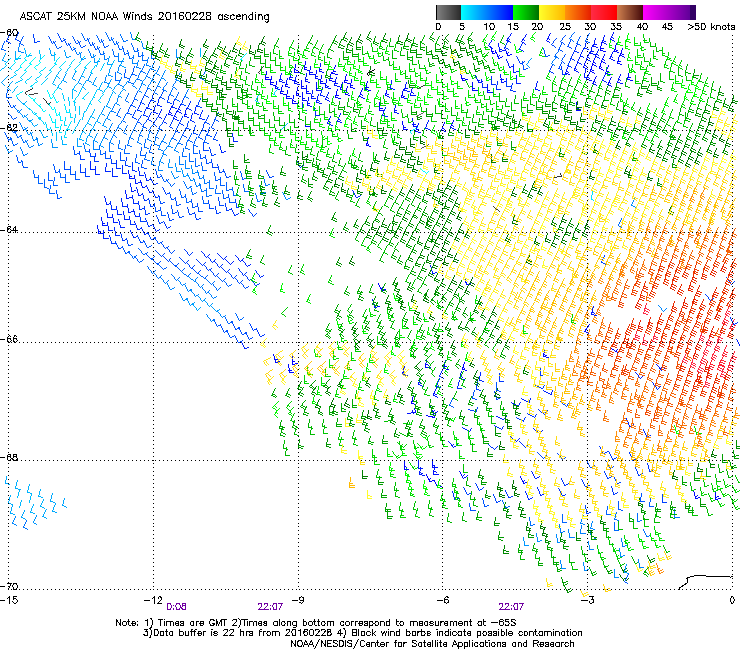
Task: Click the '-70' latitude axis label
Action: (x=9, y=586)
